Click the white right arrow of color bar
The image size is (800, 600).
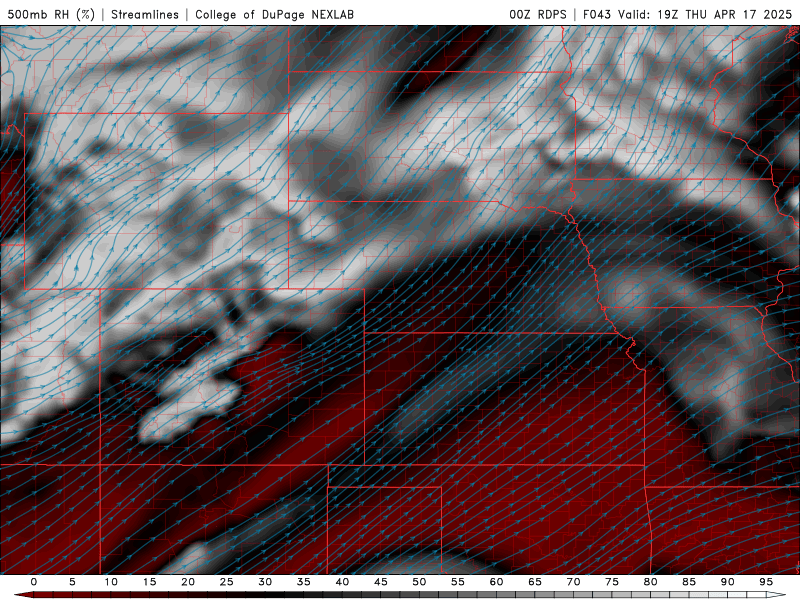click(776, 594)
